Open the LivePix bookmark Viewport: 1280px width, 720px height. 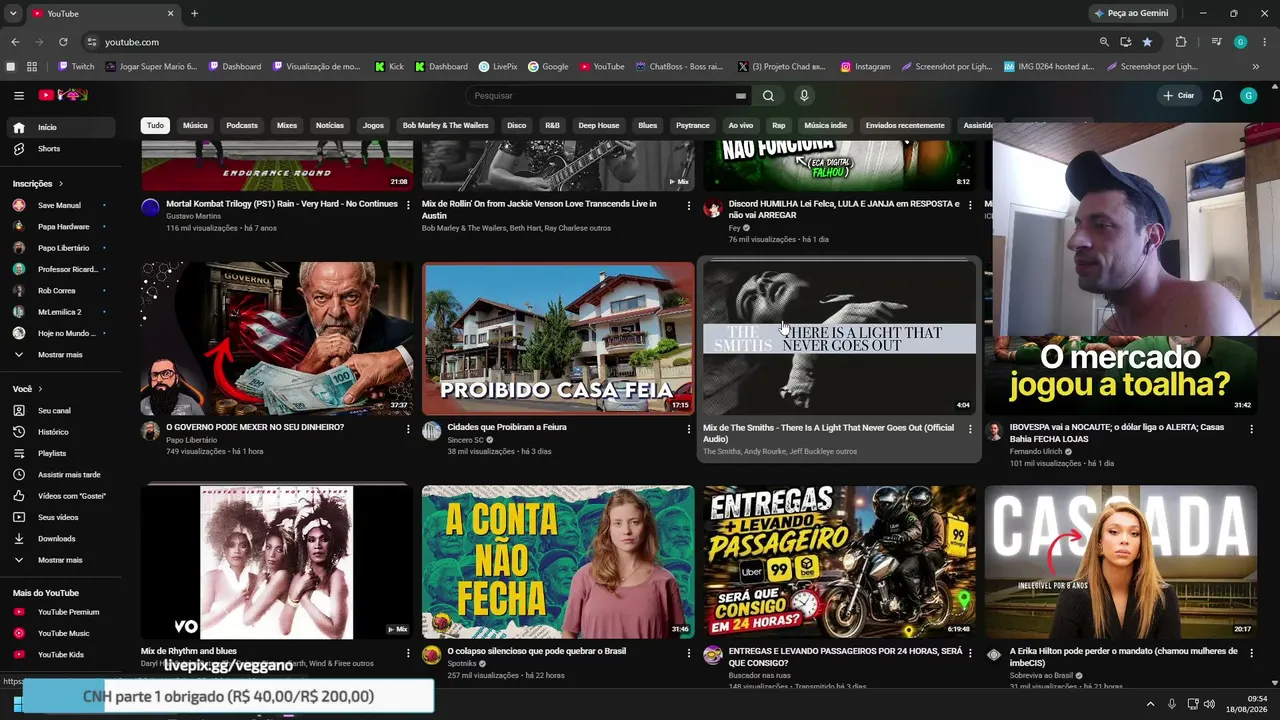pyautogui.click(x=498, y=67)
